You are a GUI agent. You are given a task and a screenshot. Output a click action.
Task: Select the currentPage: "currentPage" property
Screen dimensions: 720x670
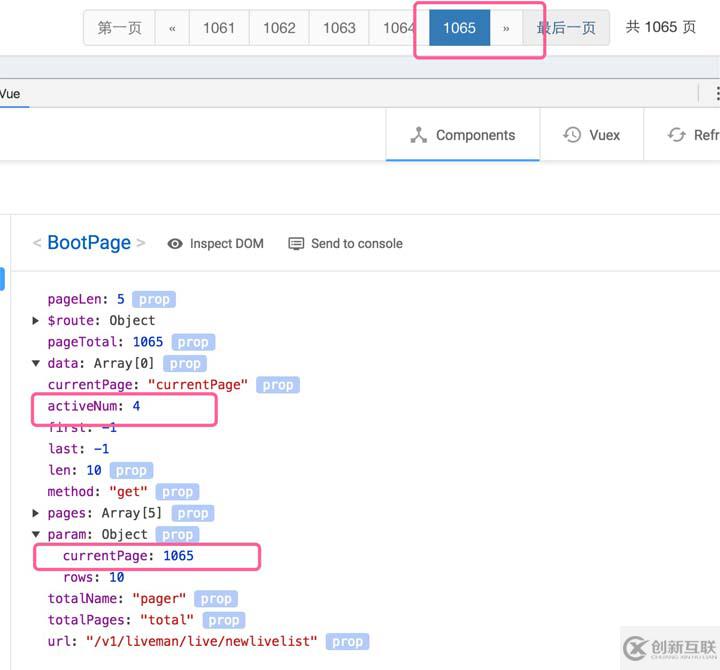click(147, 385)
